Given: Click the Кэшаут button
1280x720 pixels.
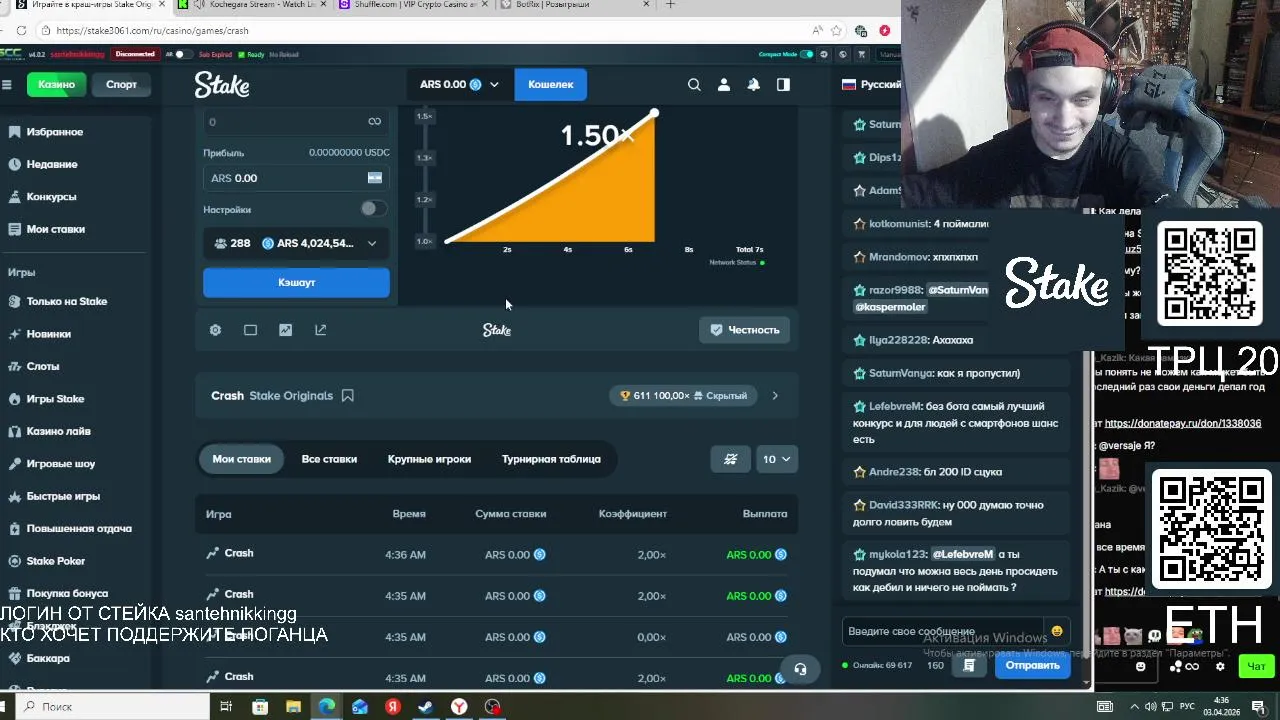Looking at the screenshot, I should click(296, 283).
